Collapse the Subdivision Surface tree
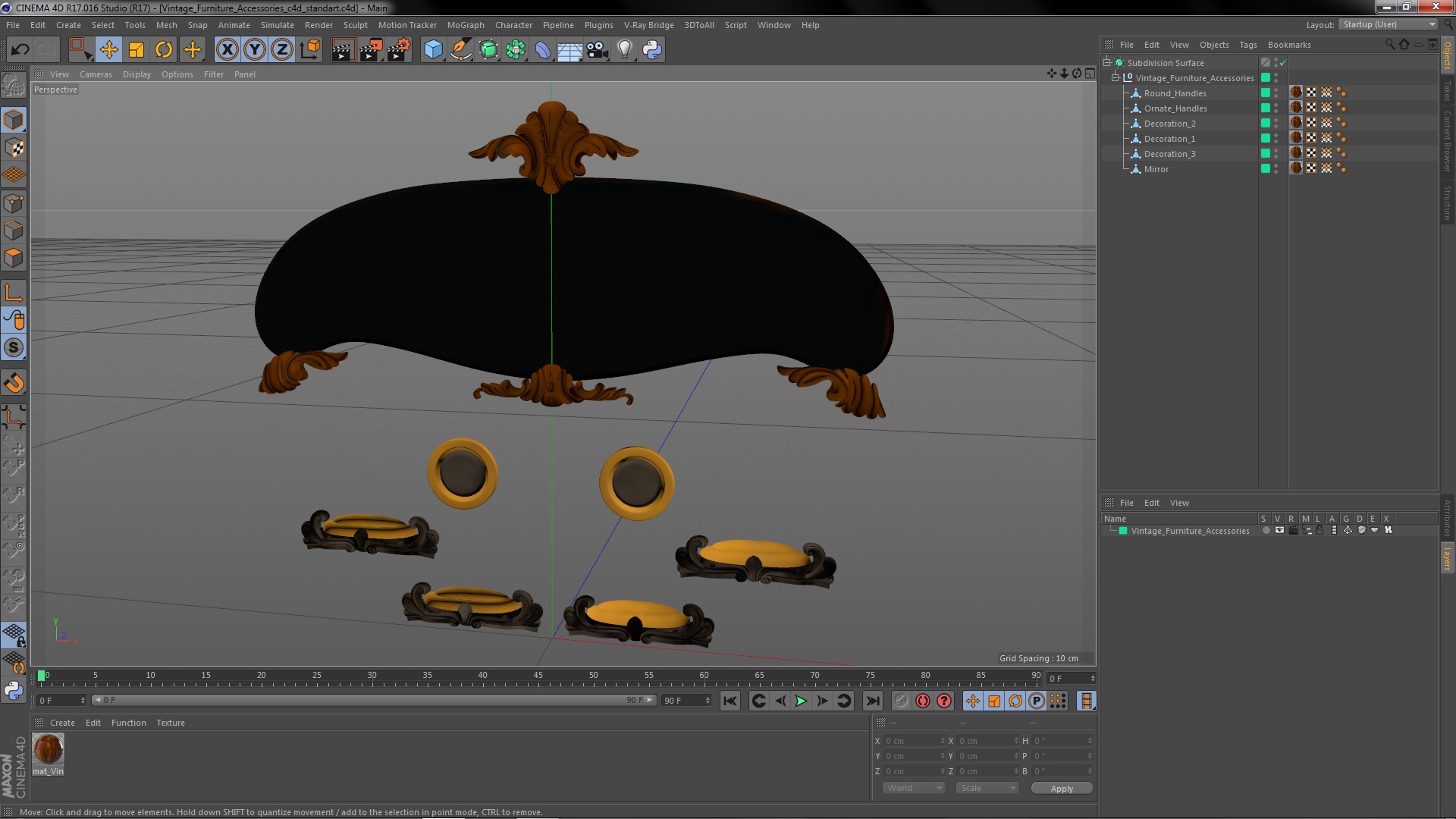The image size is (1456, 819). tap(1107, 62)
